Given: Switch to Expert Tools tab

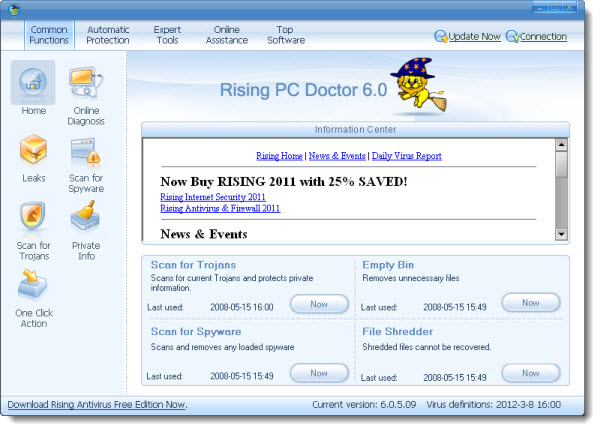Looking at the screenshot, I should pos(167,35).
